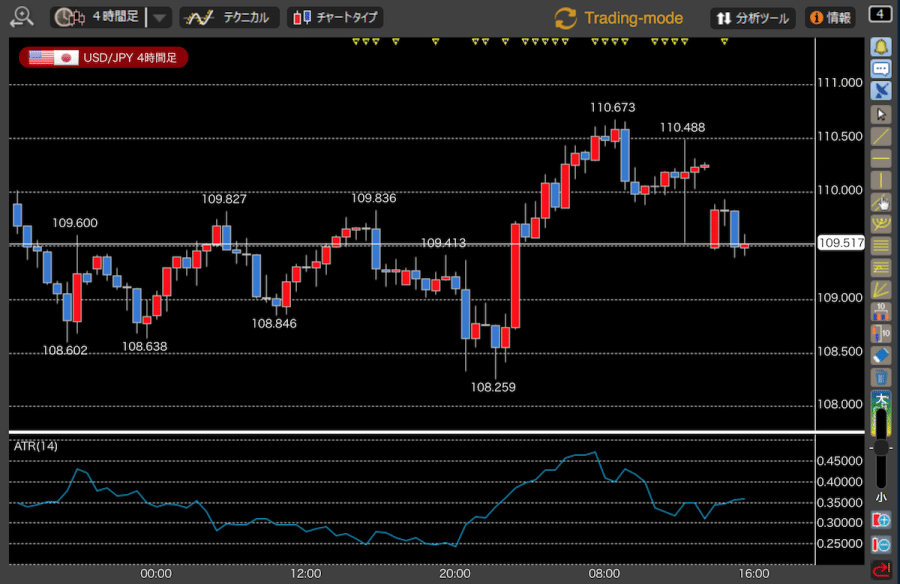Click the 109.836 price label
The height and width of the screenshot is (584, 900).
pos(374,198)
